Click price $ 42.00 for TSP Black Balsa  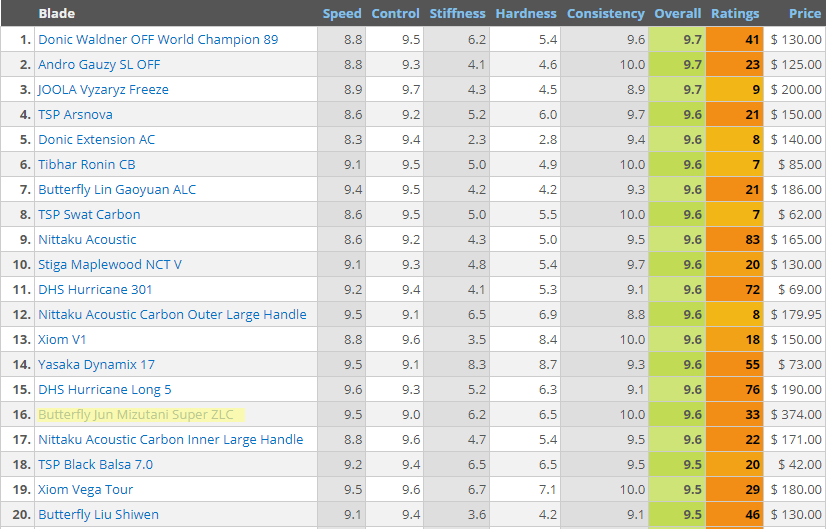[800, 465]
